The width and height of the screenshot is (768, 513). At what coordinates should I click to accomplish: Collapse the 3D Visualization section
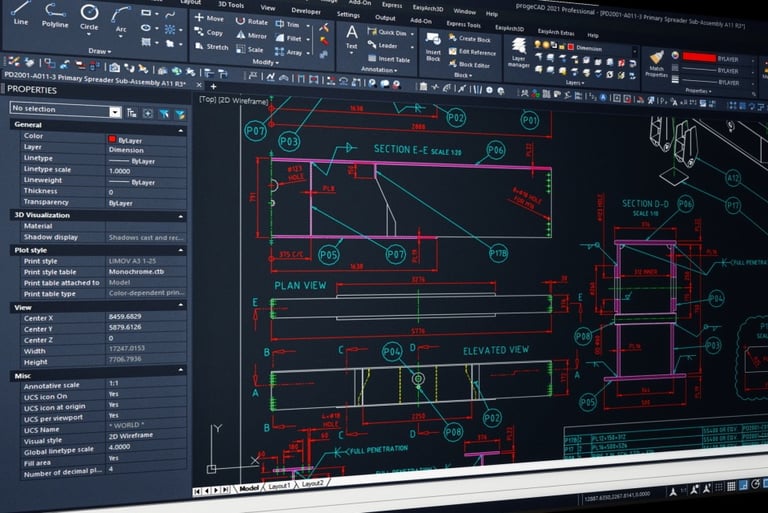[x=181, y=216]
